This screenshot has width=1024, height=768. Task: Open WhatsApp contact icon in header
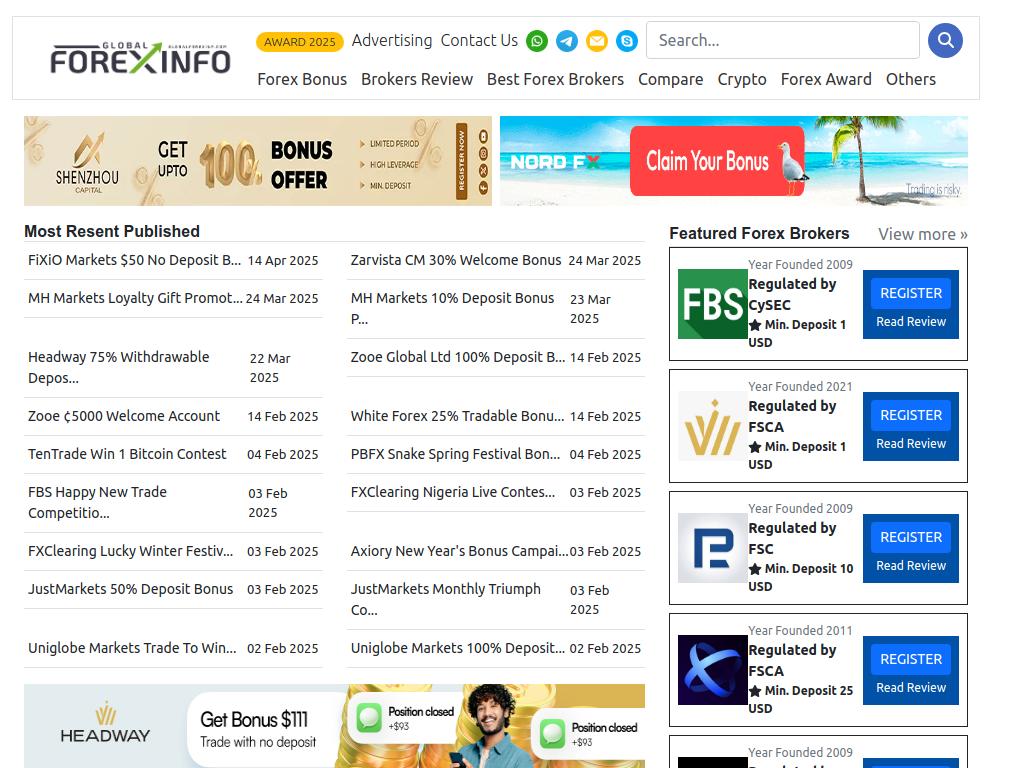pos(537,41)
